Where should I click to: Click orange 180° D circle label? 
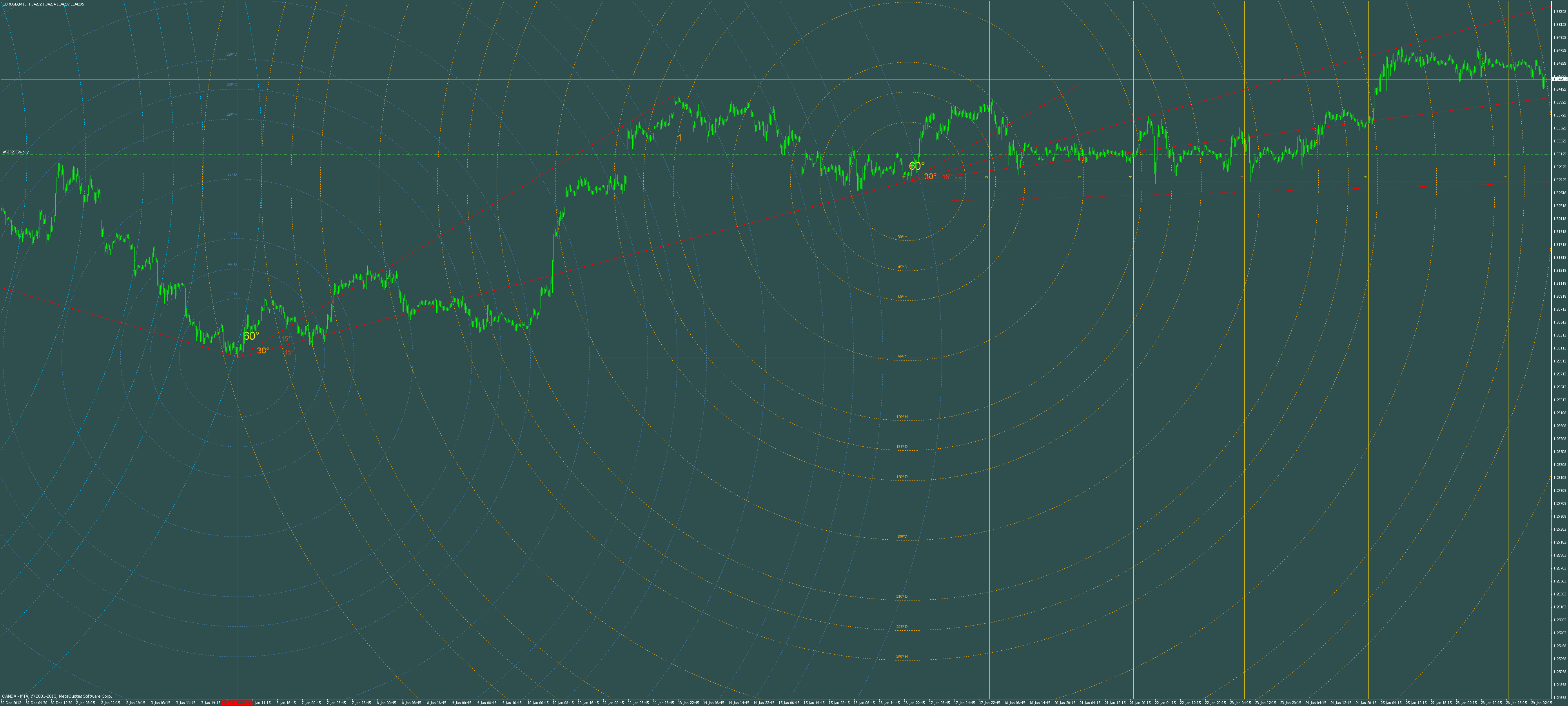point(902,537)
